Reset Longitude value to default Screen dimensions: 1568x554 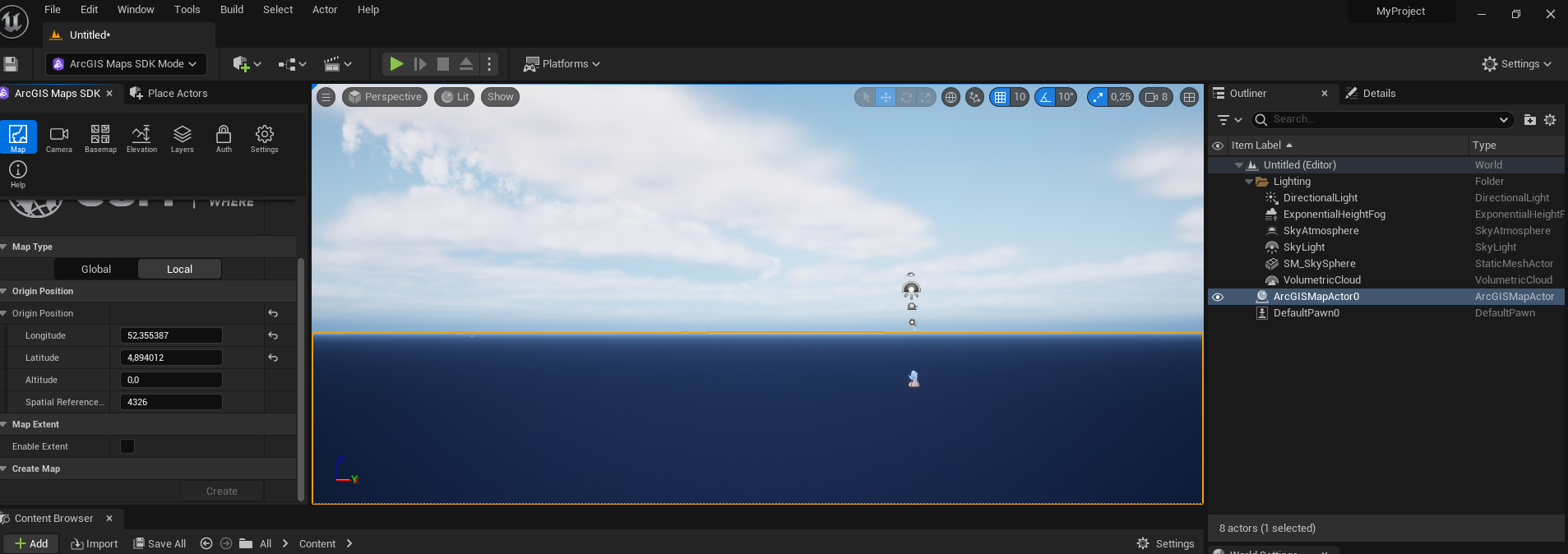[273, 335]
